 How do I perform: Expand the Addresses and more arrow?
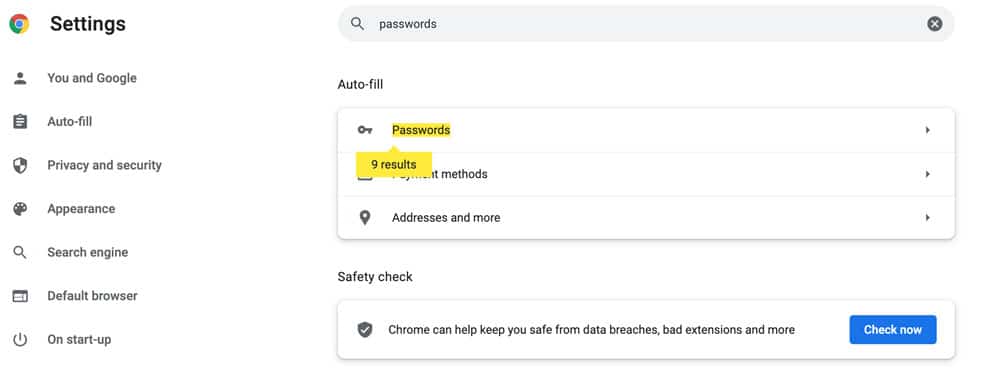[x=927, y=218]
